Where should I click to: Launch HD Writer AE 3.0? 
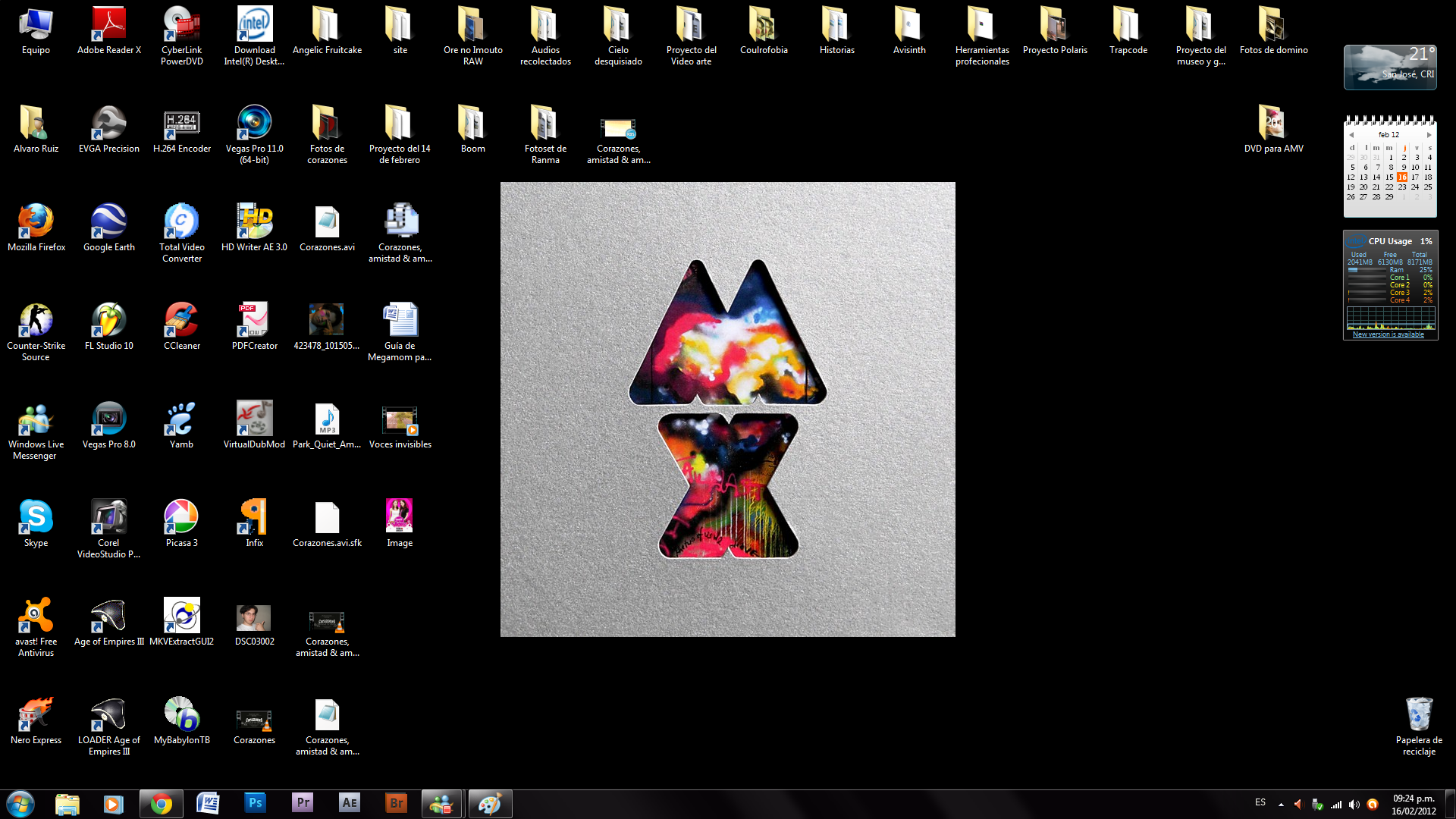coord(254,227)
